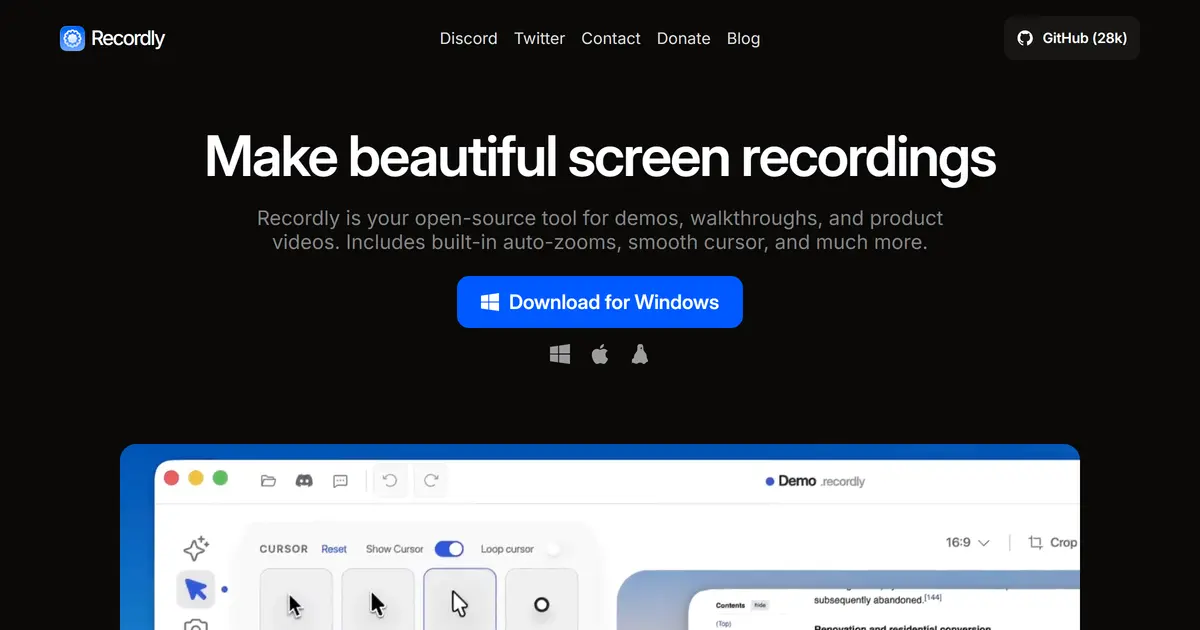This screenshot has width=1200, height=630.
Task: Choose the first black arrow cursor style
Action: [x=296, y=599]
